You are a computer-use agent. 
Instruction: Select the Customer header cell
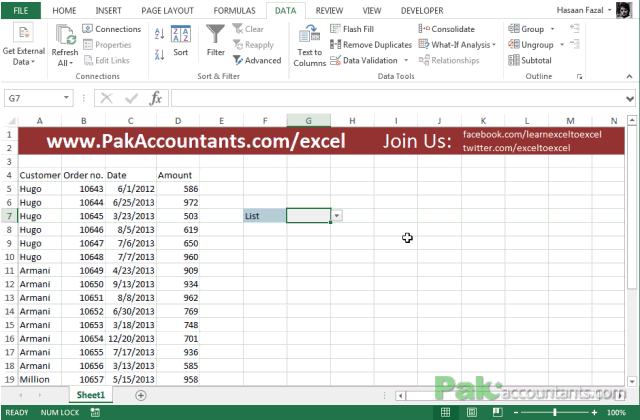[x=40, y=175]
